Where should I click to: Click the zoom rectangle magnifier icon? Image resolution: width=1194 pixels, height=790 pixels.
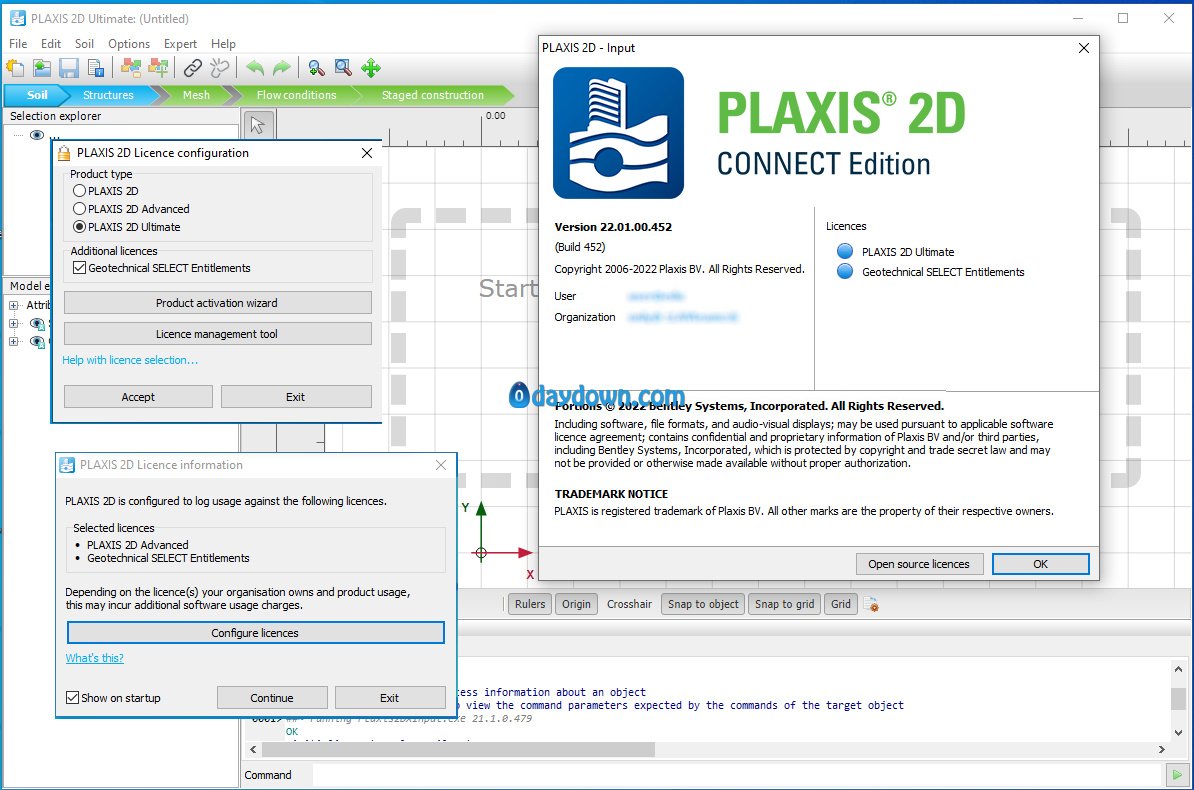point(343,68)
